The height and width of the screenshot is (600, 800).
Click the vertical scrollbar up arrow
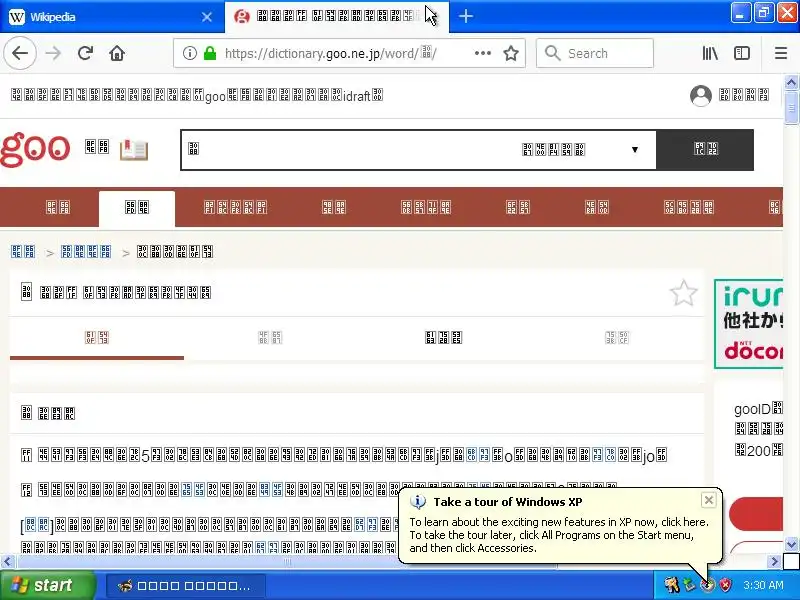click(x=791, y=83)
